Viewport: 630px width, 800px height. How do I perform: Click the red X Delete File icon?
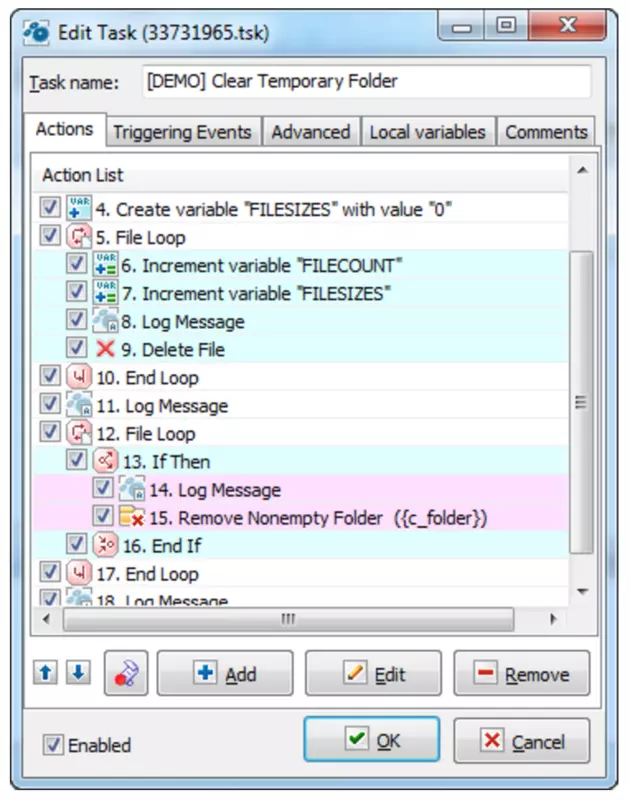[106, 348]
